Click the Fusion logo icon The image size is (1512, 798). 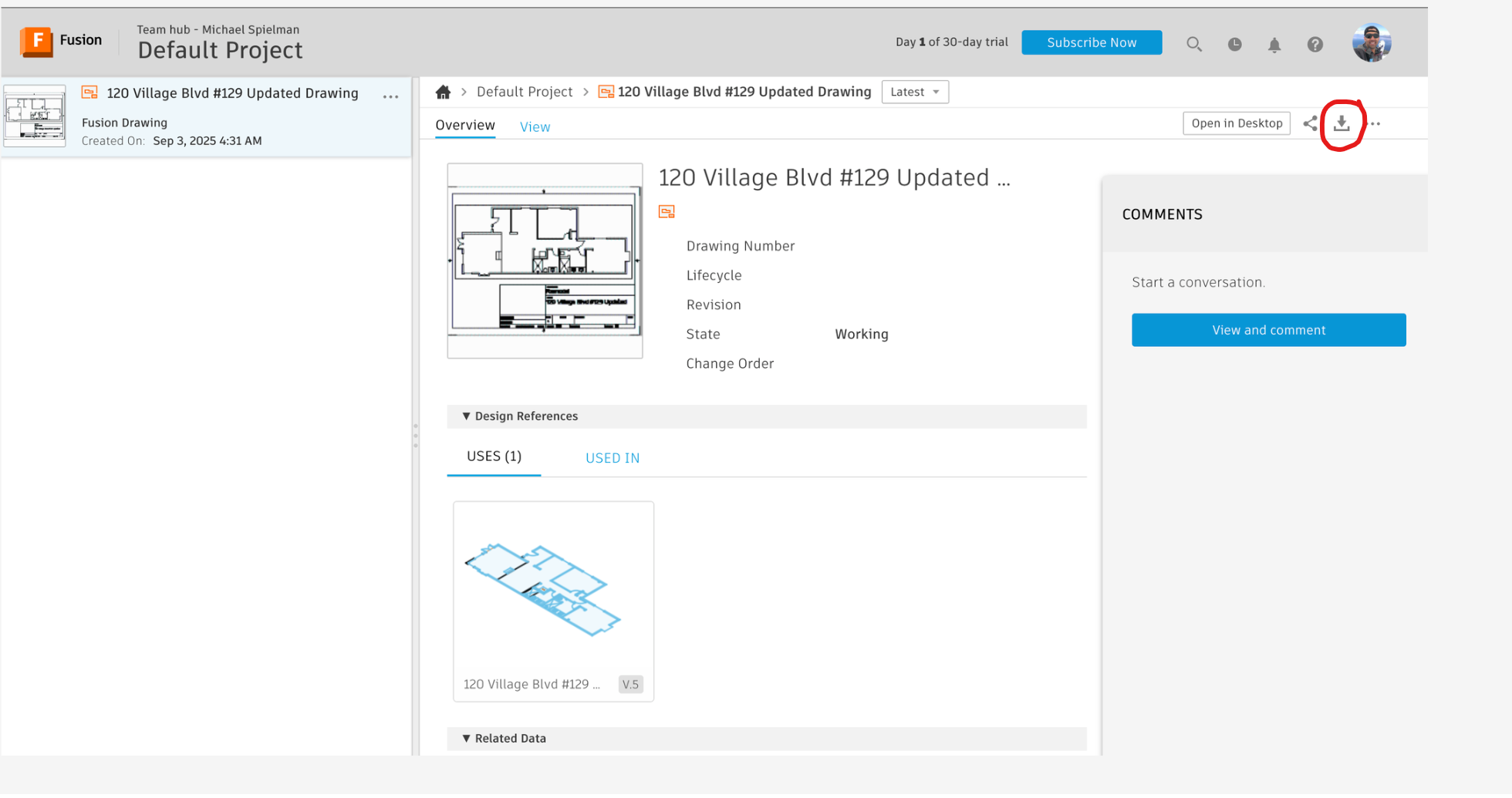(x=36, y=42)
